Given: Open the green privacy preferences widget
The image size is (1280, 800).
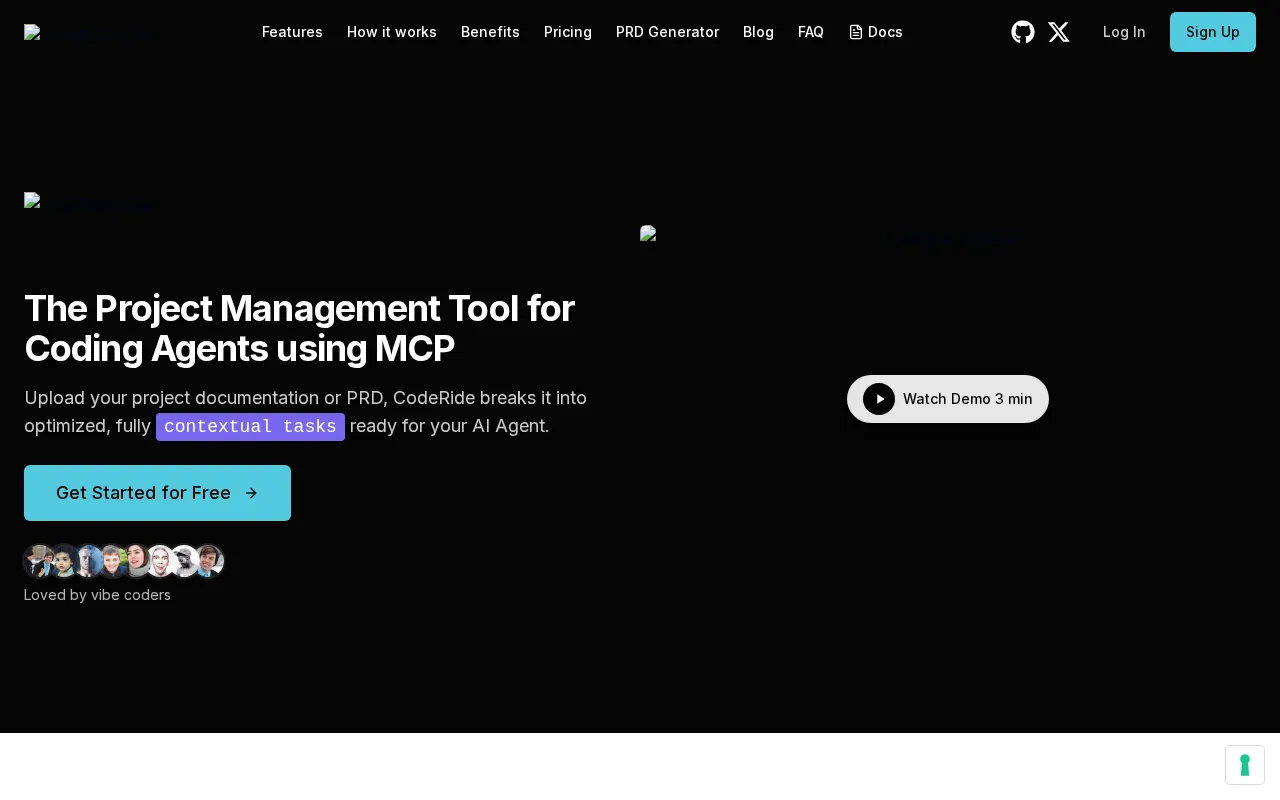Looking at the screenshot, I should pos(1245,765).
